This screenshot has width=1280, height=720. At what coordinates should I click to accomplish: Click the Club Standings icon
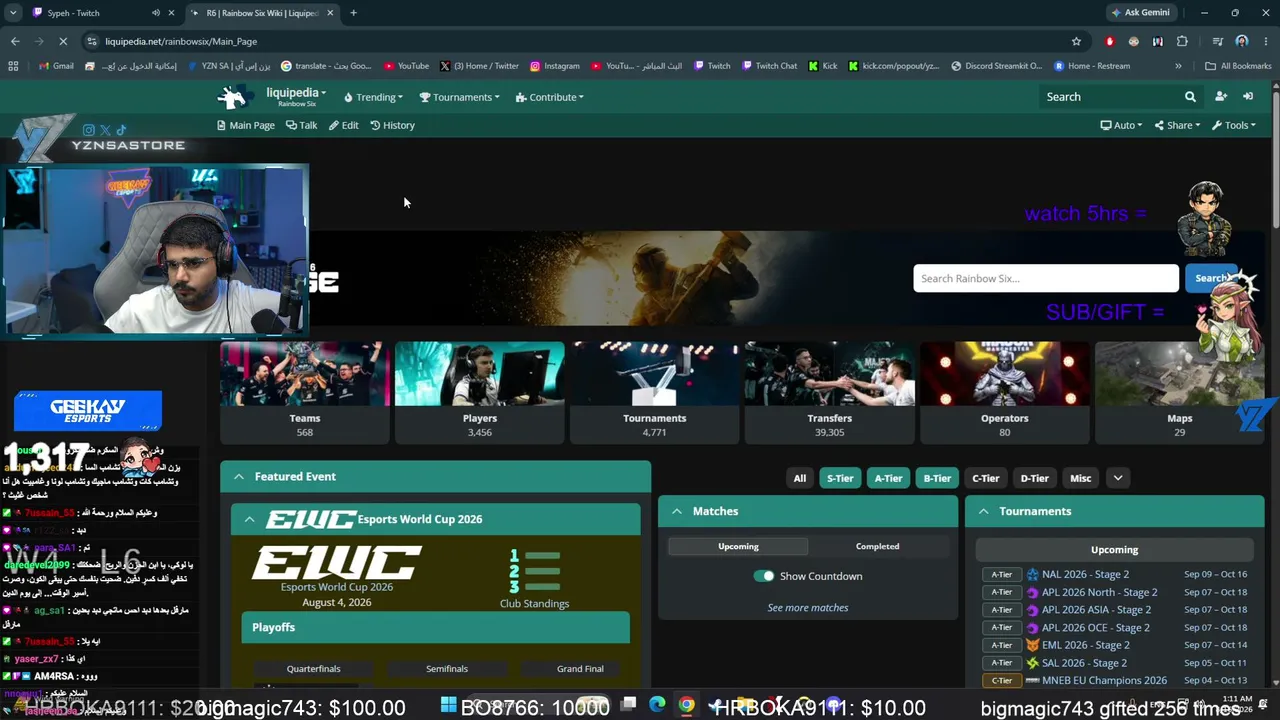tap(534, 571)
